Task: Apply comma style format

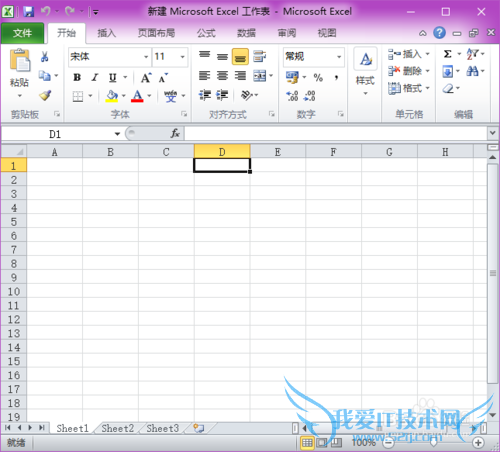Action: coord(337,78)
